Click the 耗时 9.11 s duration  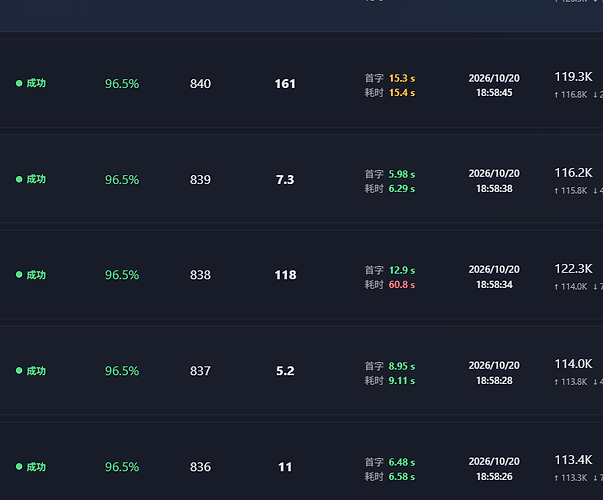coord(390,381)
